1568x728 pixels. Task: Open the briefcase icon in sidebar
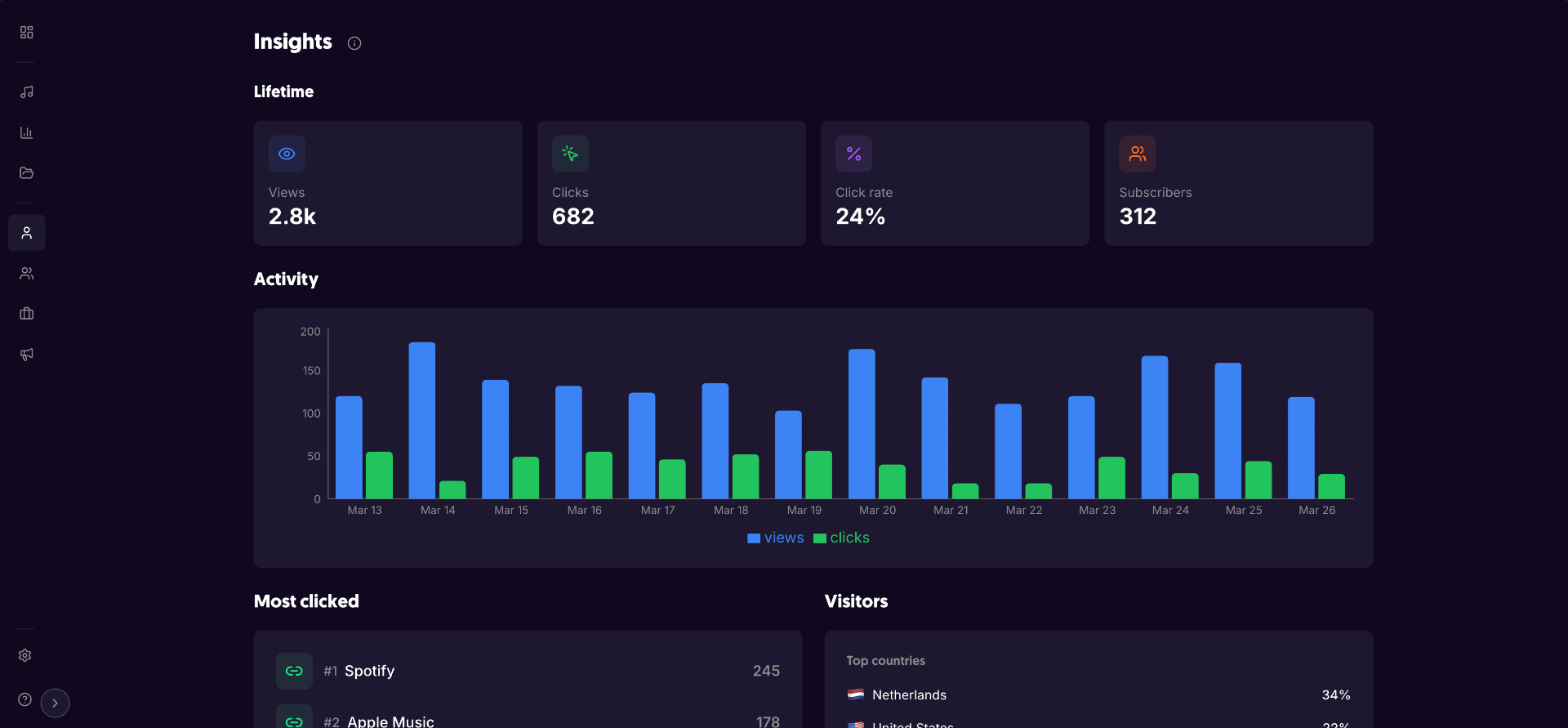(x=26, y=314)
